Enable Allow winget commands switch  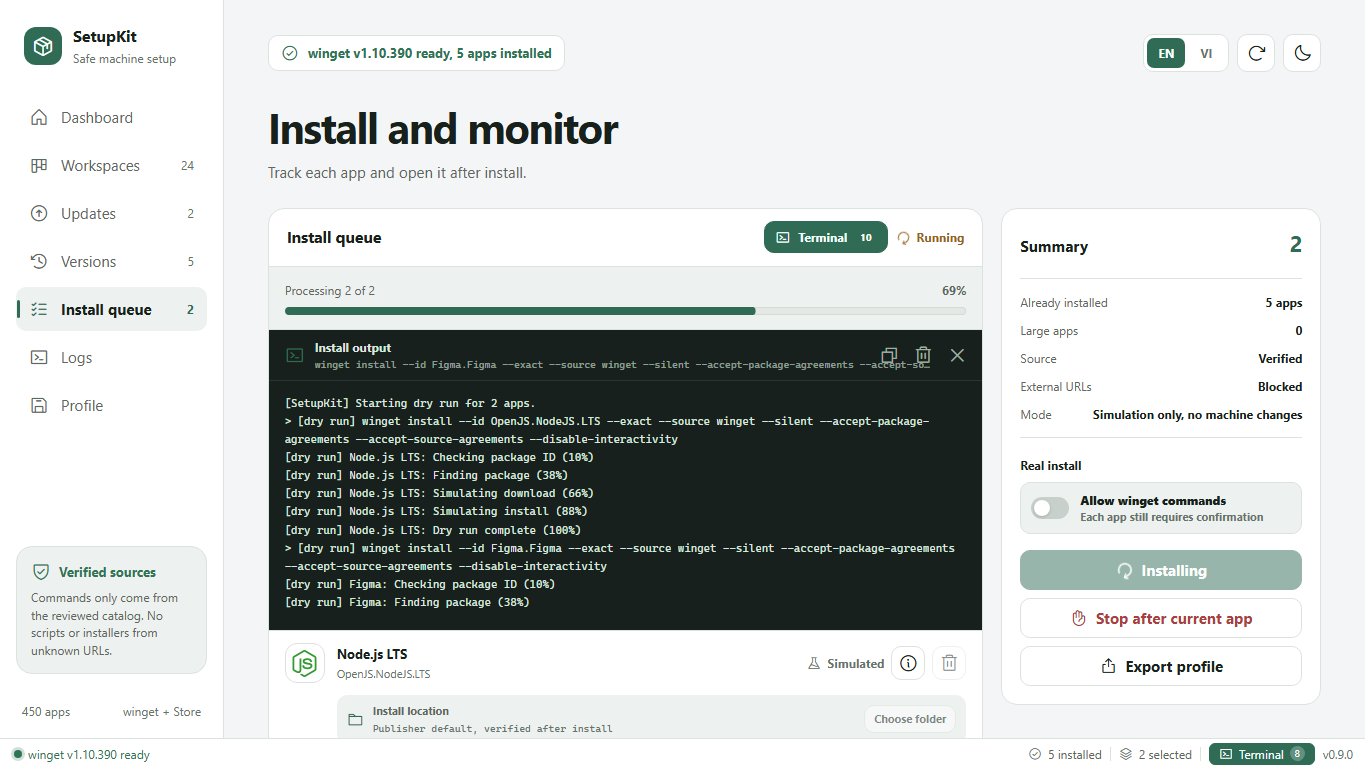(1050, 508)
